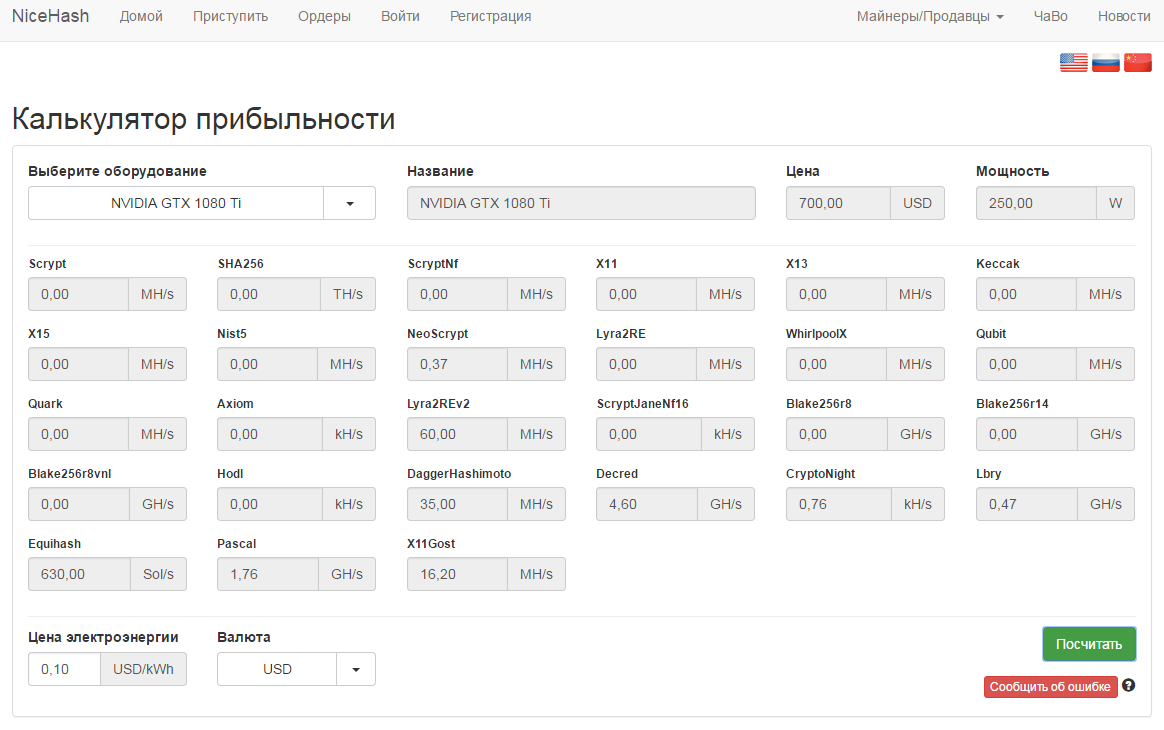Click the Equihash hashrate field
This screenshot has height=730, width=1164.
tap(79, 574)
